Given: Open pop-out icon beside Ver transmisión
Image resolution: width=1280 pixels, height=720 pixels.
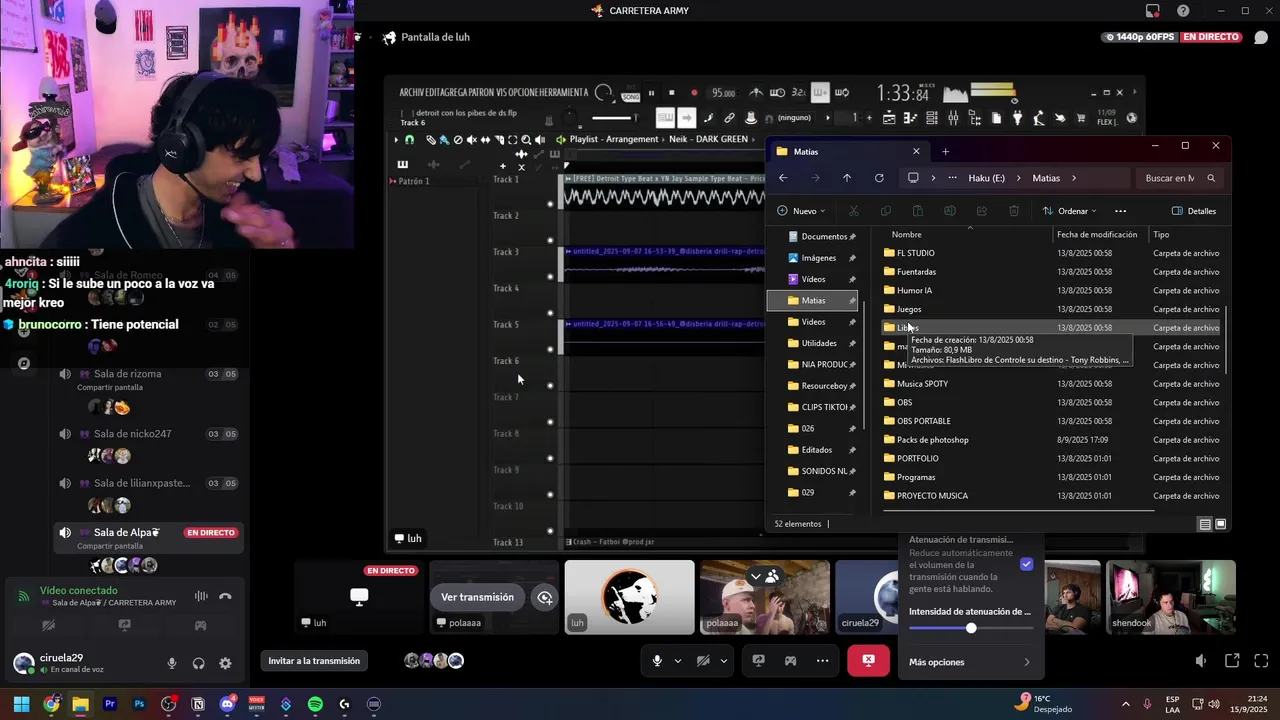Looking at the screenshot, I should click(544, 597).
